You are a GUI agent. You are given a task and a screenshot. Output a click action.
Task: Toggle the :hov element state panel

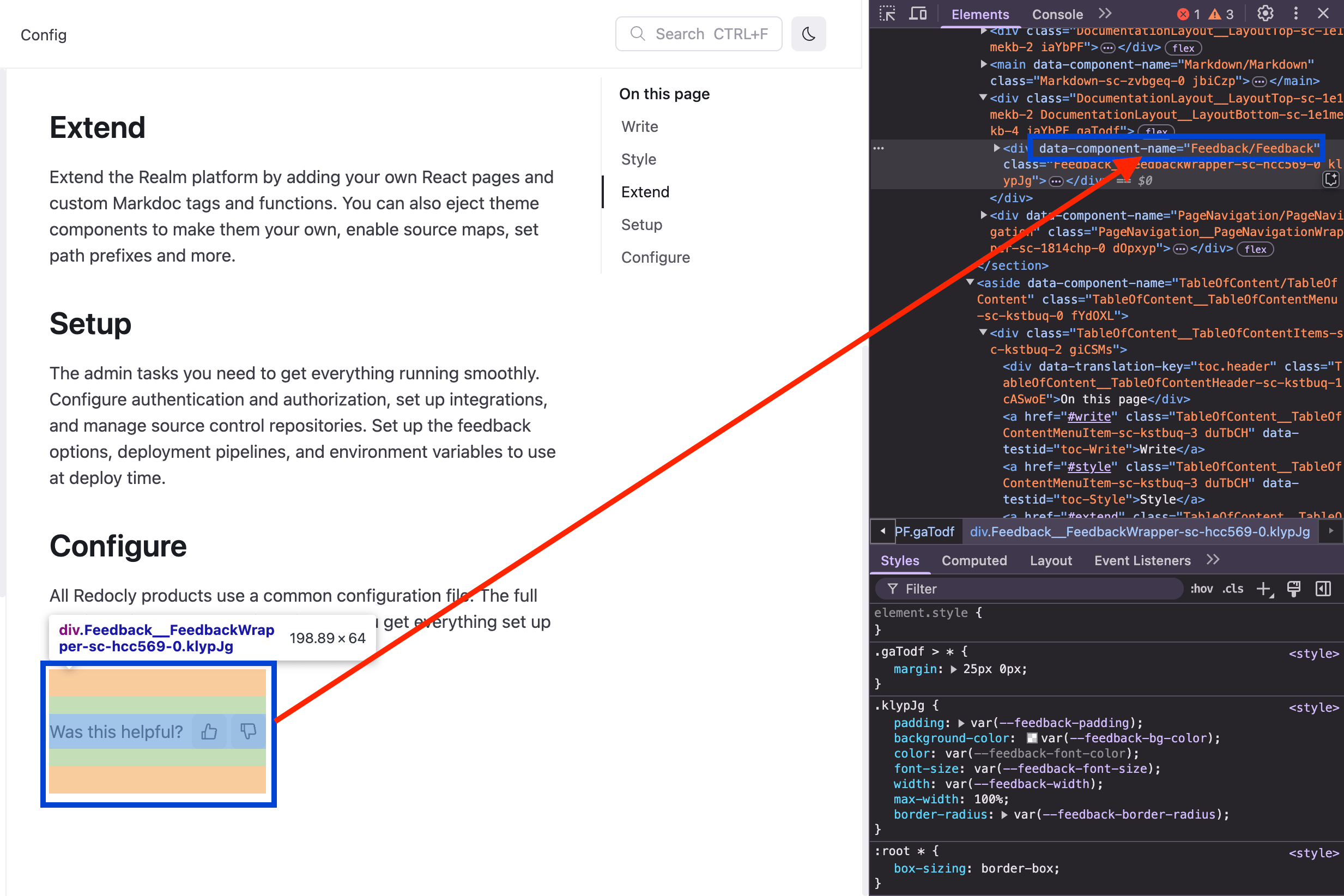pyautogui.click(x=1201, y=589)
